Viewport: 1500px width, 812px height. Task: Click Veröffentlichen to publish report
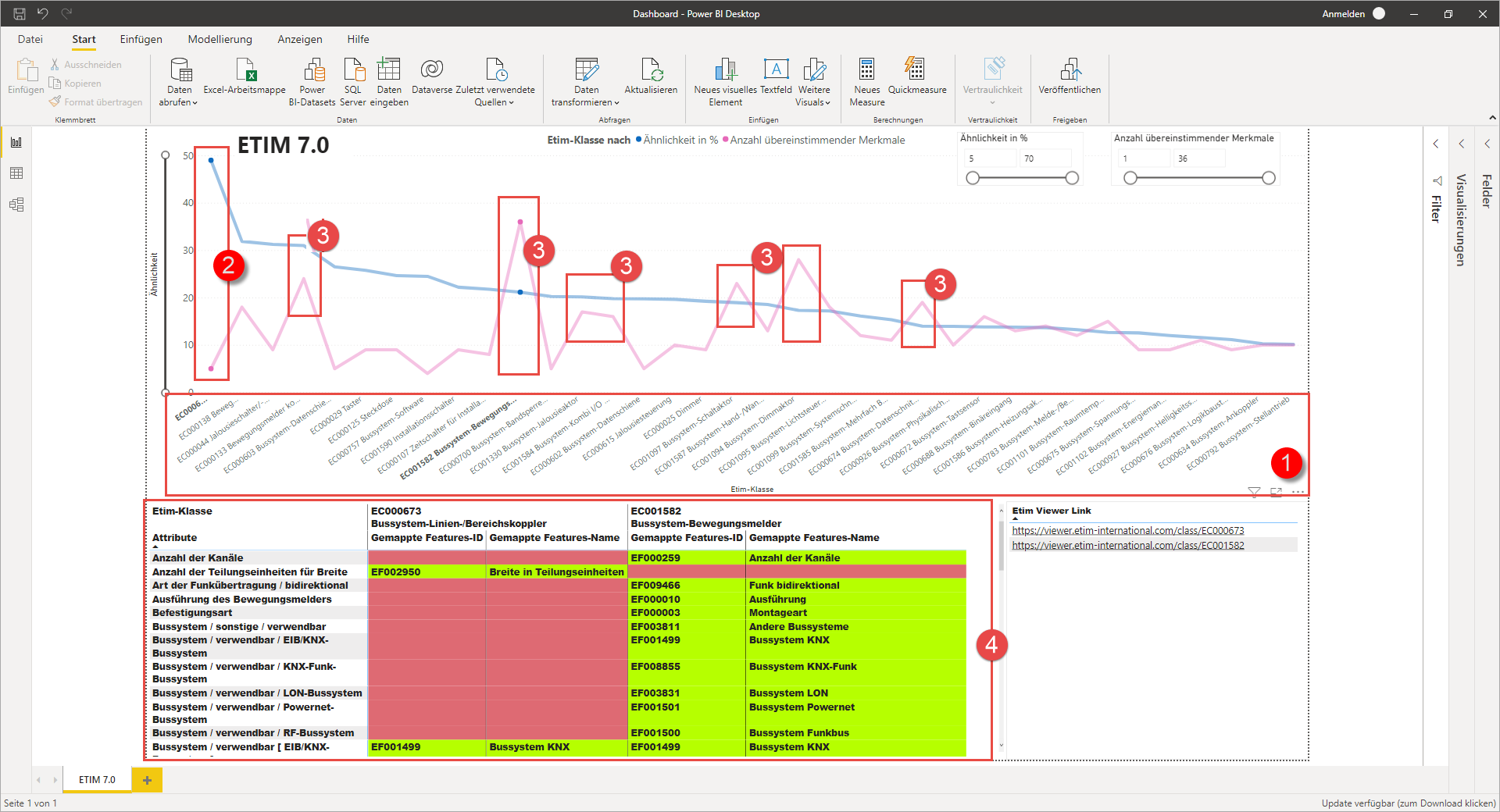tap(1070, 76)
